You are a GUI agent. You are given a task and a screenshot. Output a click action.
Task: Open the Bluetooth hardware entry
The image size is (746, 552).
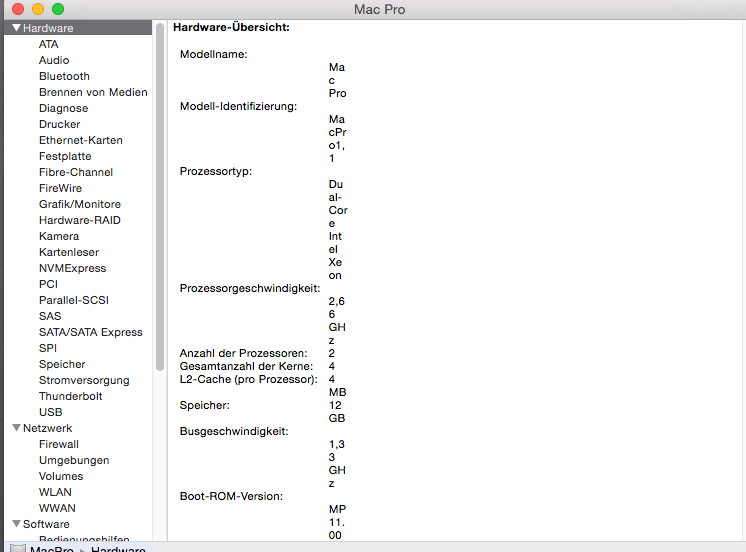pyautogui.click(x=64, y=76)
